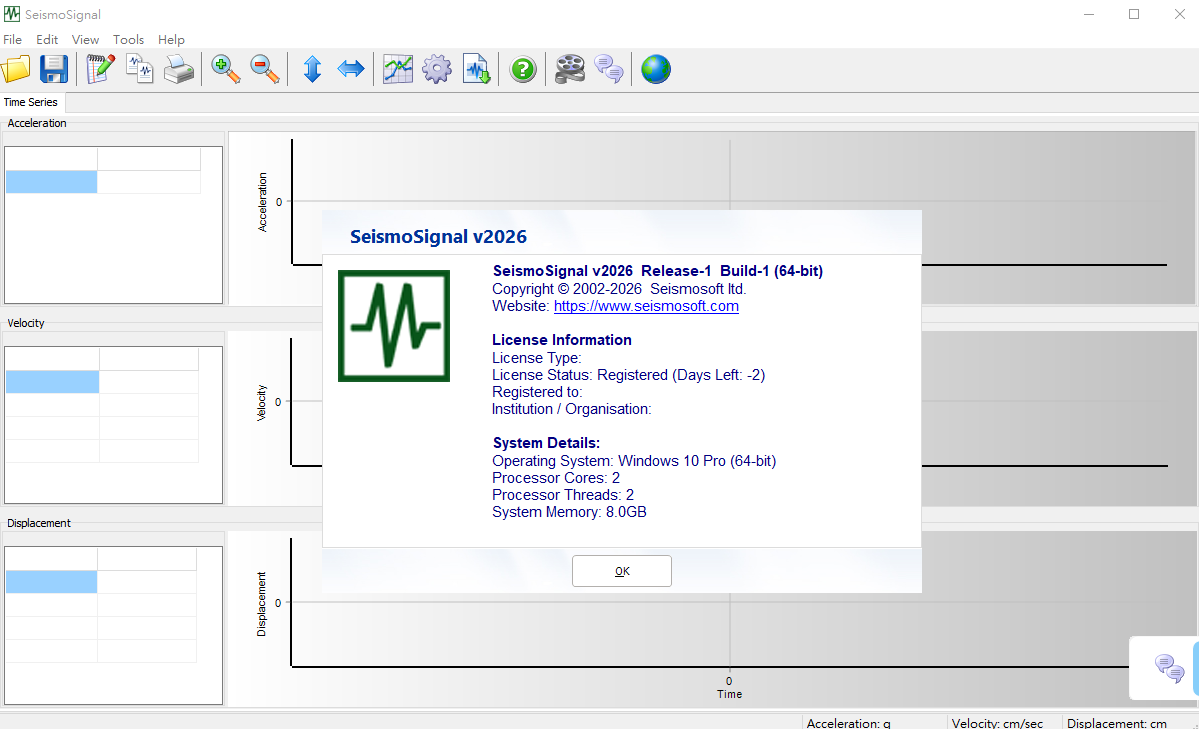Open the www.seismosoft.com website link

click(x=646, y=306)
